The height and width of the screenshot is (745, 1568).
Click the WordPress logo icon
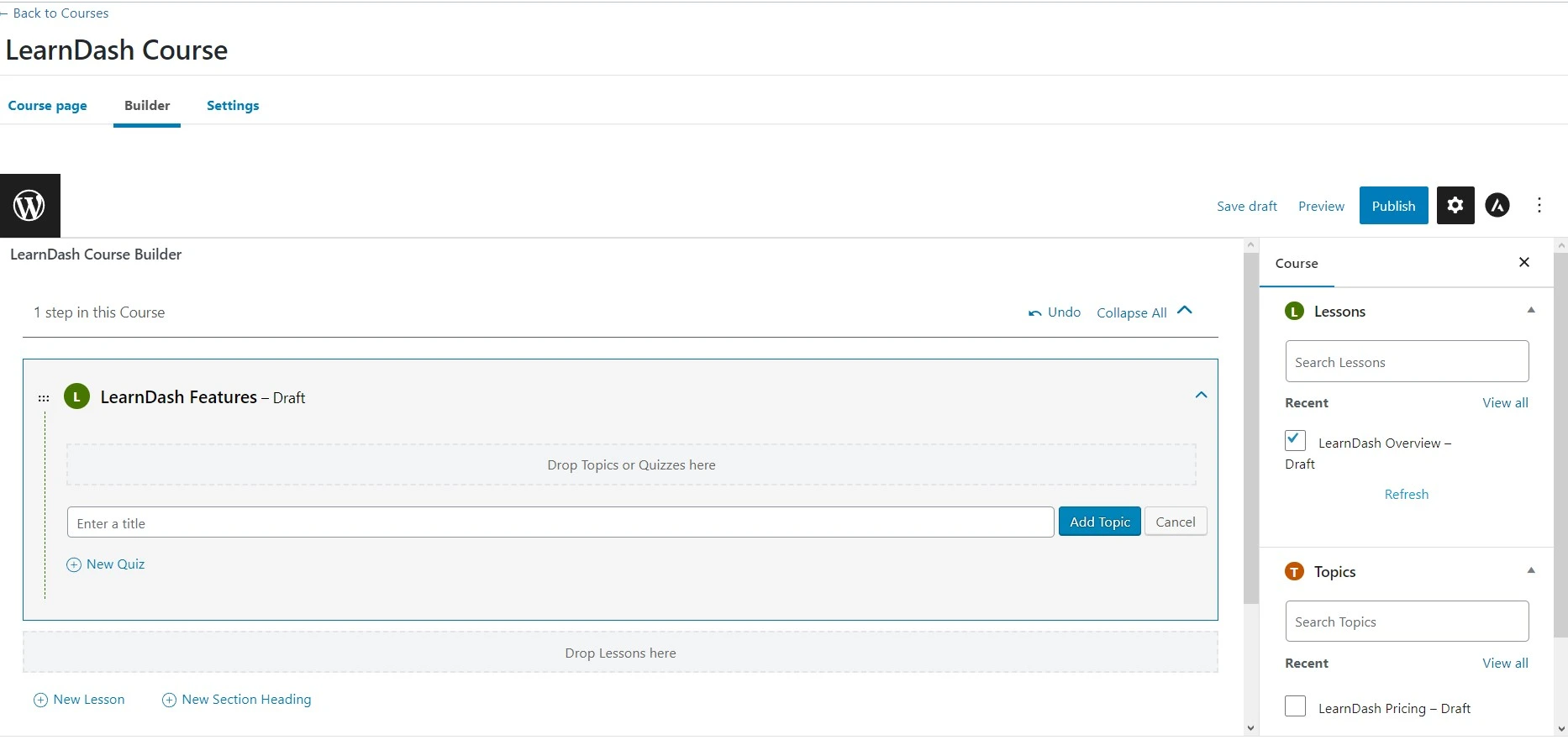click(30, 206)
